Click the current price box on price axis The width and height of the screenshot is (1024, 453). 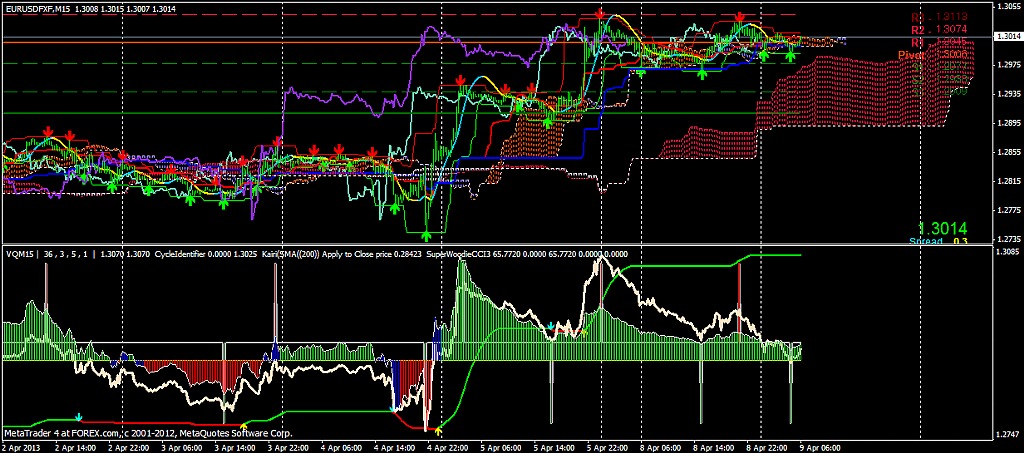(1007, 36)
